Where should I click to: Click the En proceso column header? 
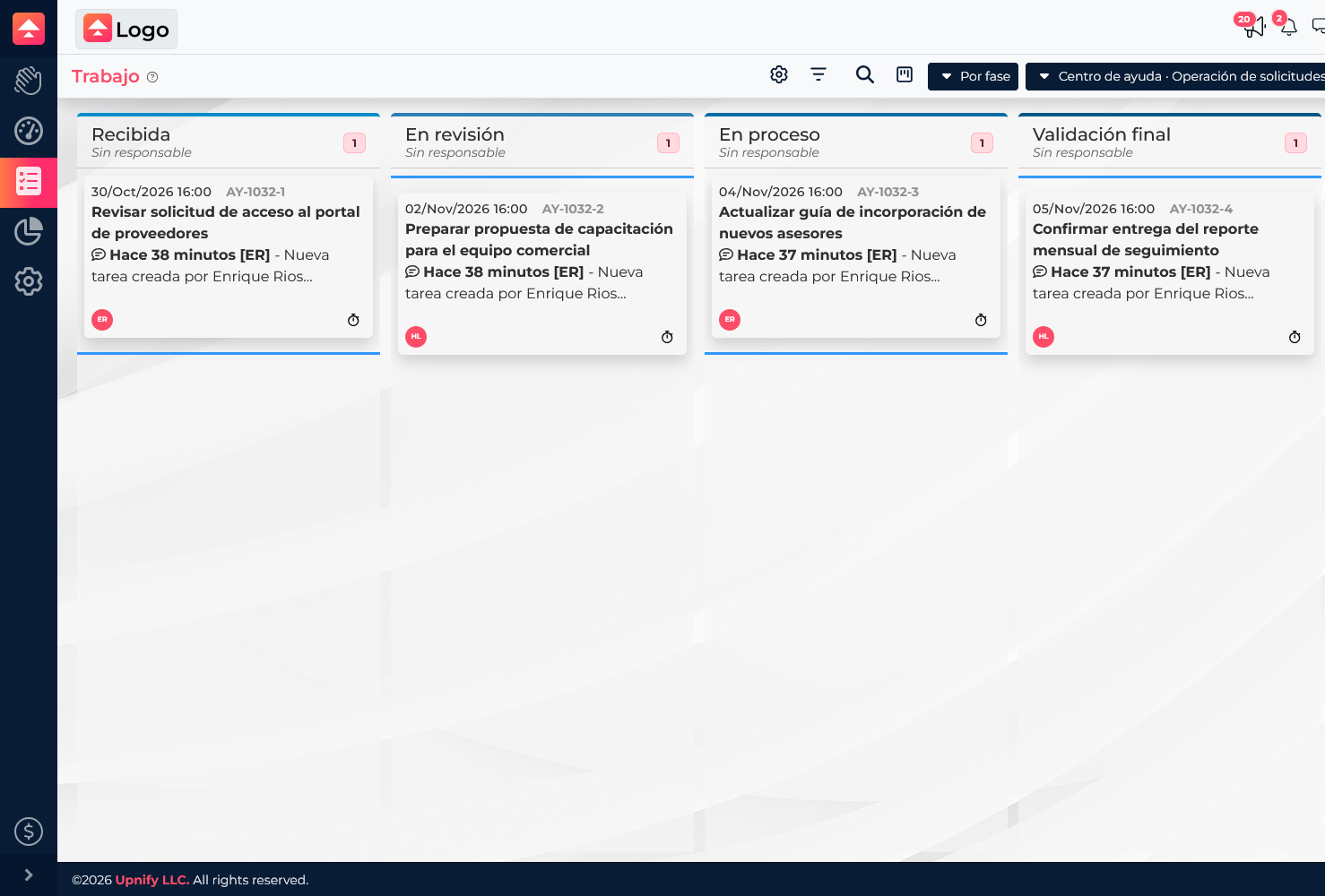tap(856, 142)
